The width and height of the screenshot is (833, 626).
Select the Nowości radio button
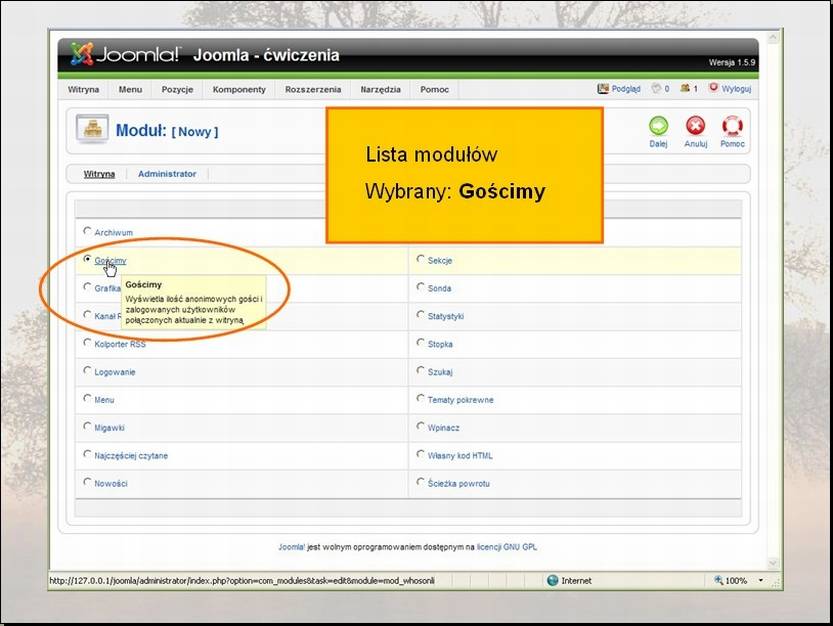click(x=87, y=482)
